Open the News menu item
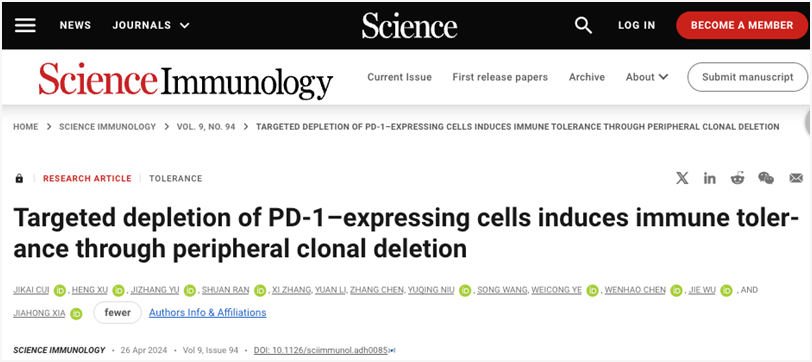 point(75,25)
